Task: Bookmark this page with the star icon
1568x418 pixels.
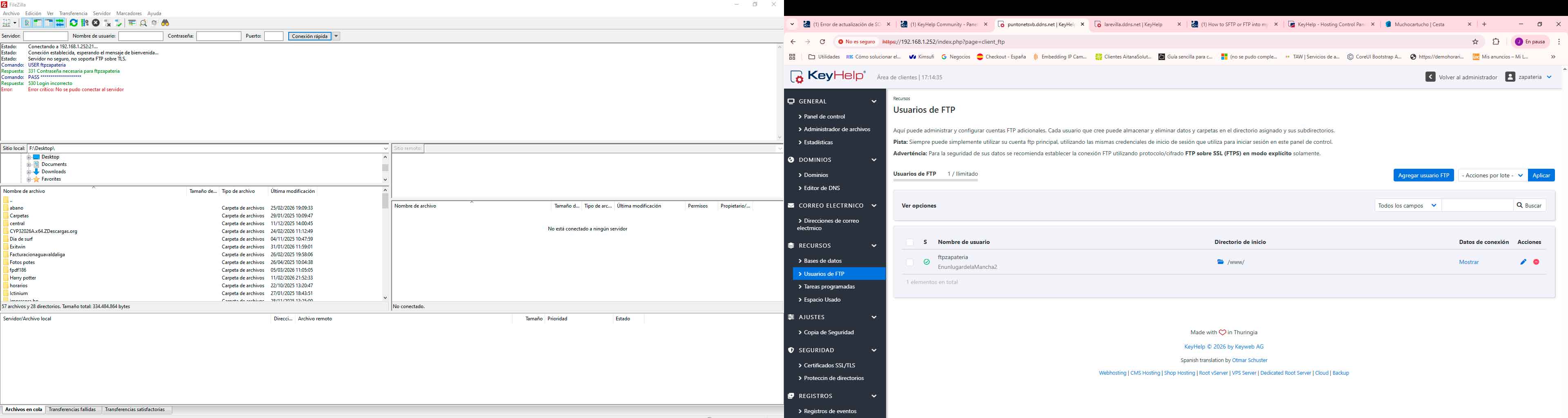Action: (x=1475, y=42)
